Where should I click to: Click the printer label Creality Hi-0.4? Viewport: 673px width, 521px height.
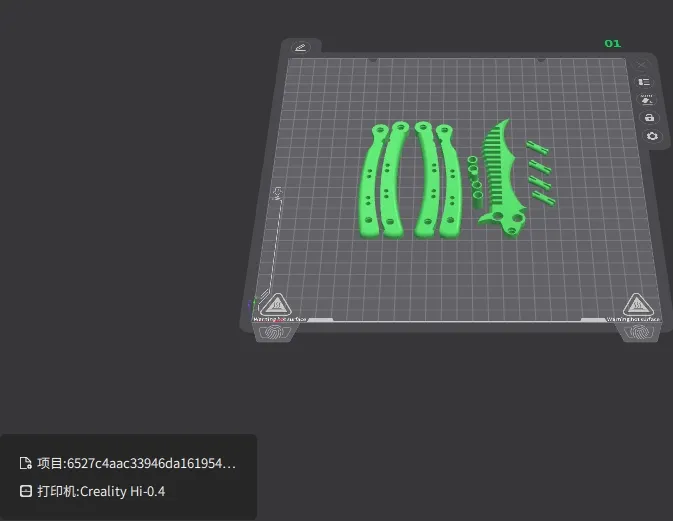pos(101,491)
